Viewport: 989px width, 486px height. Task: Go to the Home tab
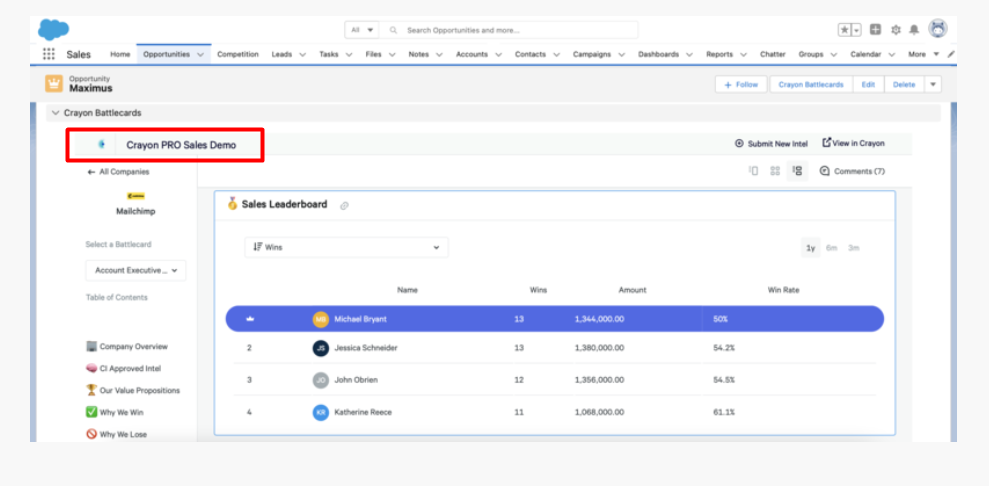pos(120,54)
